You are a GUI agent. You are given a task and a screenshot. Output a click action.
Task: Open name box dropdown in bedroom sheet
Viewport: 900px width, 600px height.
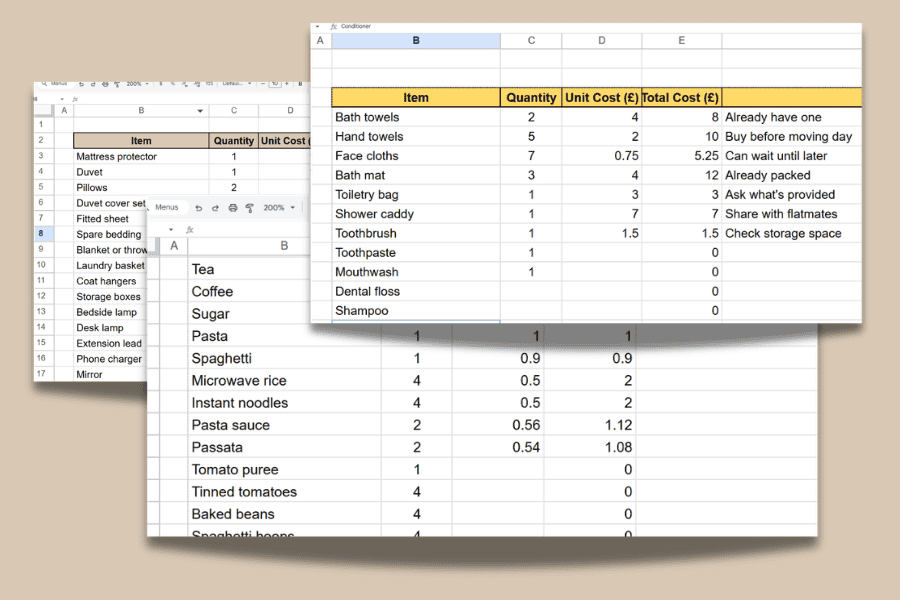point(62,99)
